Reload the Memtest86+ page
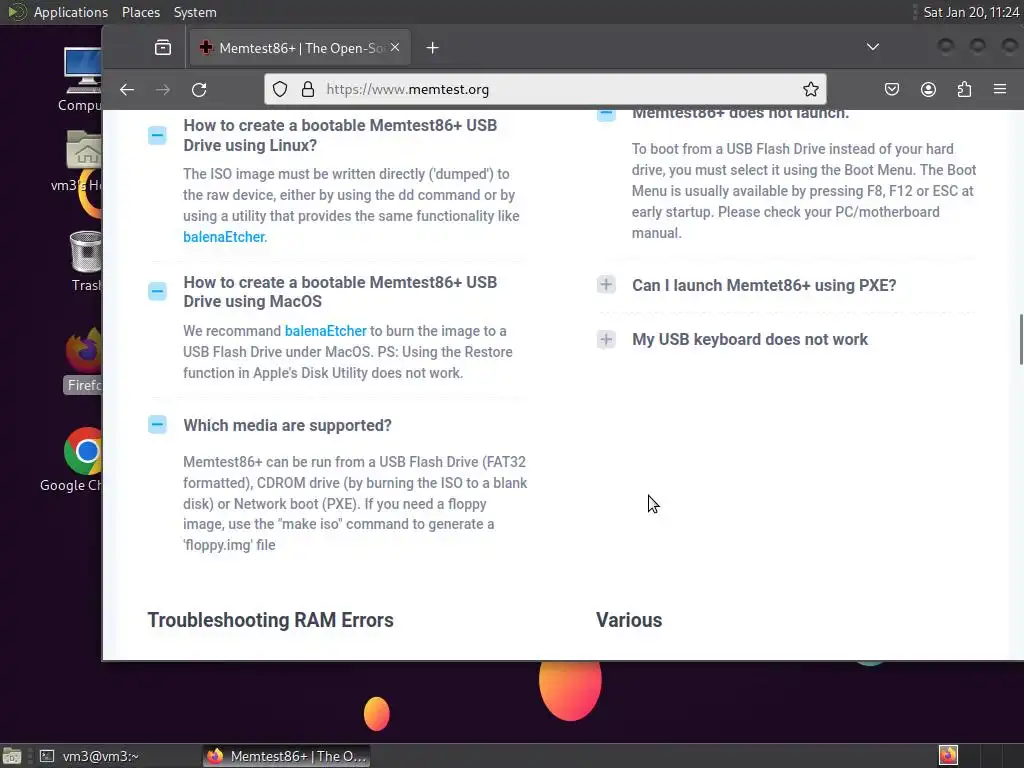 199,89
